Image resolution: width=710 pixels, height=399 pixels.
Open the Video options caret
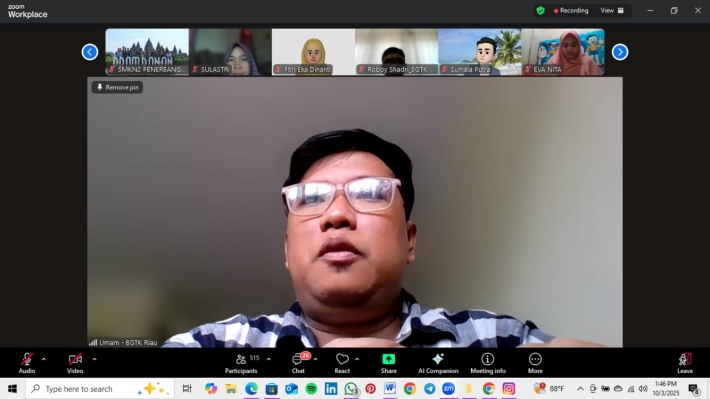(x=94, y=359)
